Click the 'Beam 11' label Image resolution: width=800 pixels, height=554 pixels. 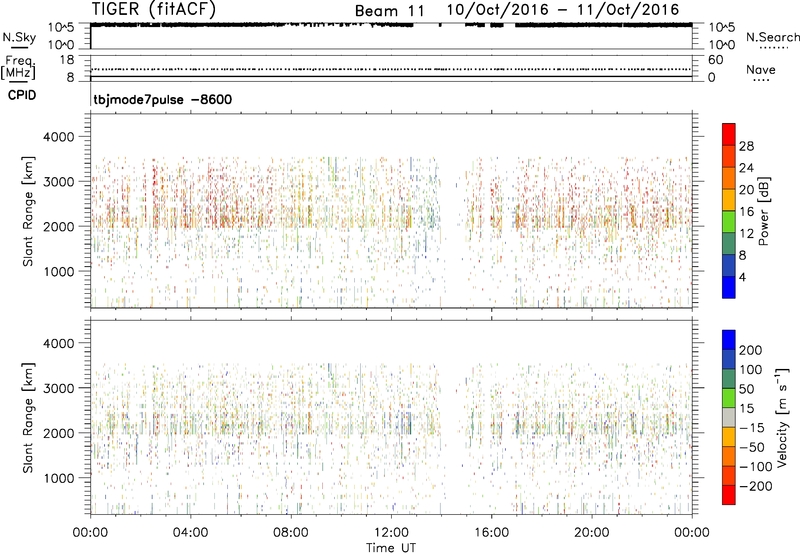[389, 11]
